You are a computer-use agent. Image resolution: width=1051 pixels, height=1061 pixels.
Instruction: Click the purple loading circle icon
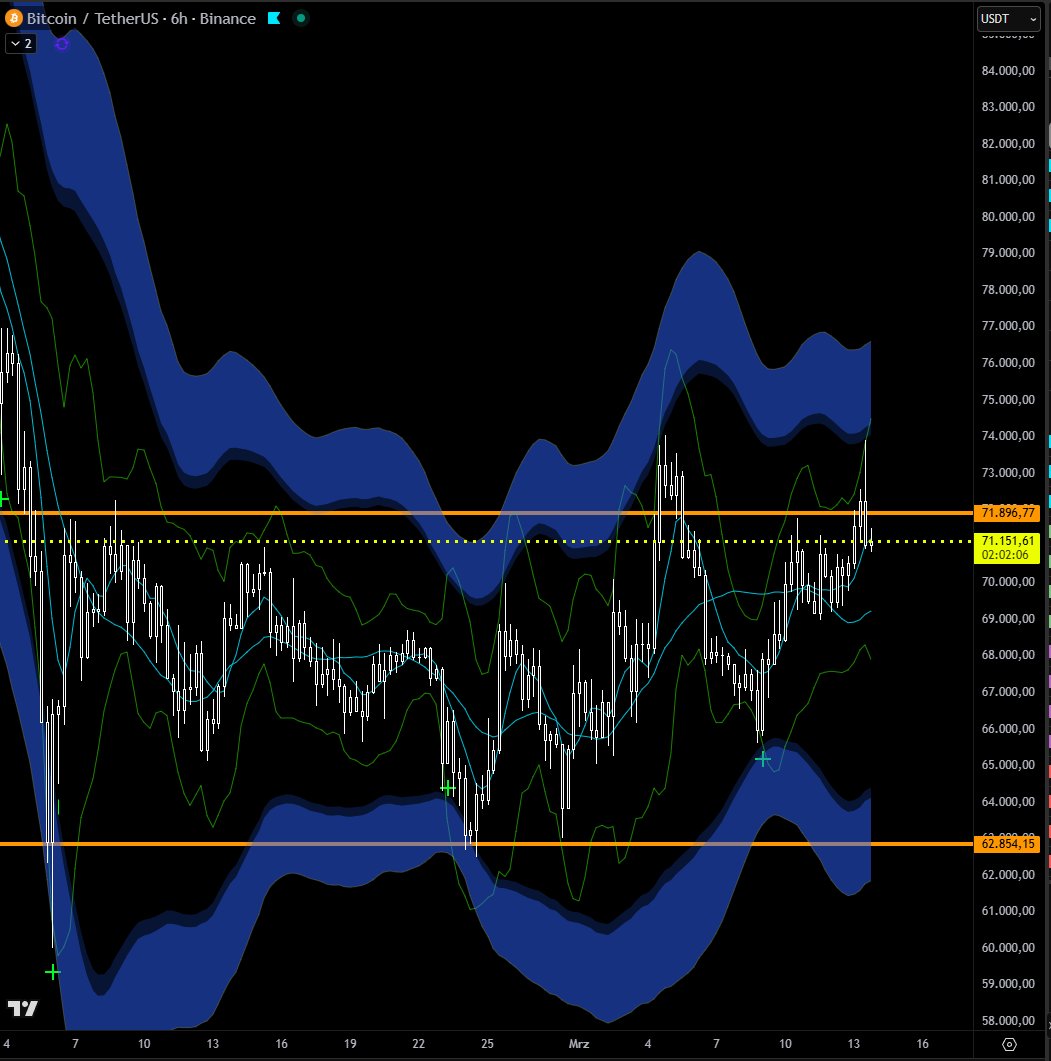pos(62,44)
